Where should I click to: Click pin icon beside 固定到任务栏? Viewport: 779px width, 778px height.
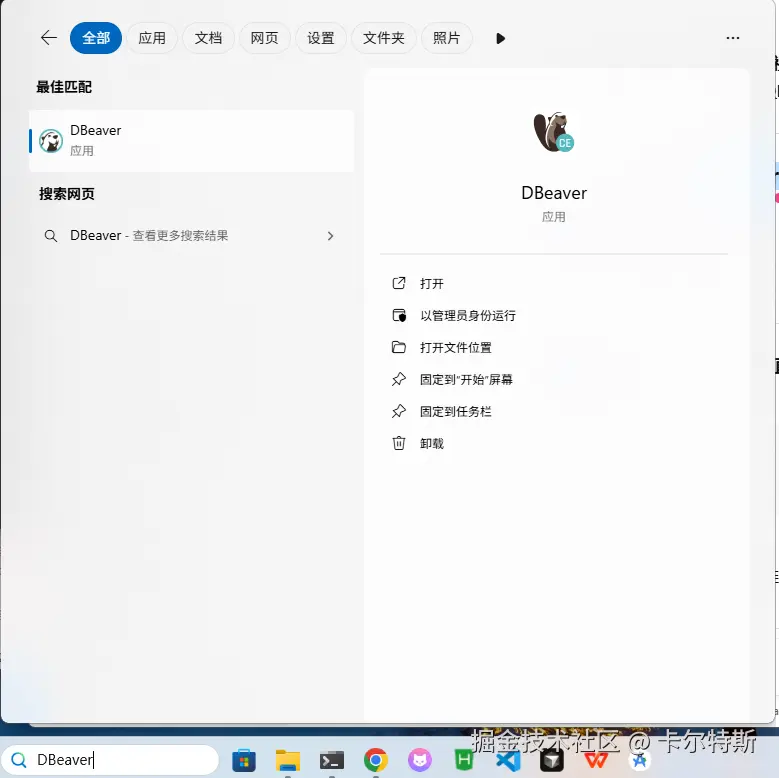point(399,411)
